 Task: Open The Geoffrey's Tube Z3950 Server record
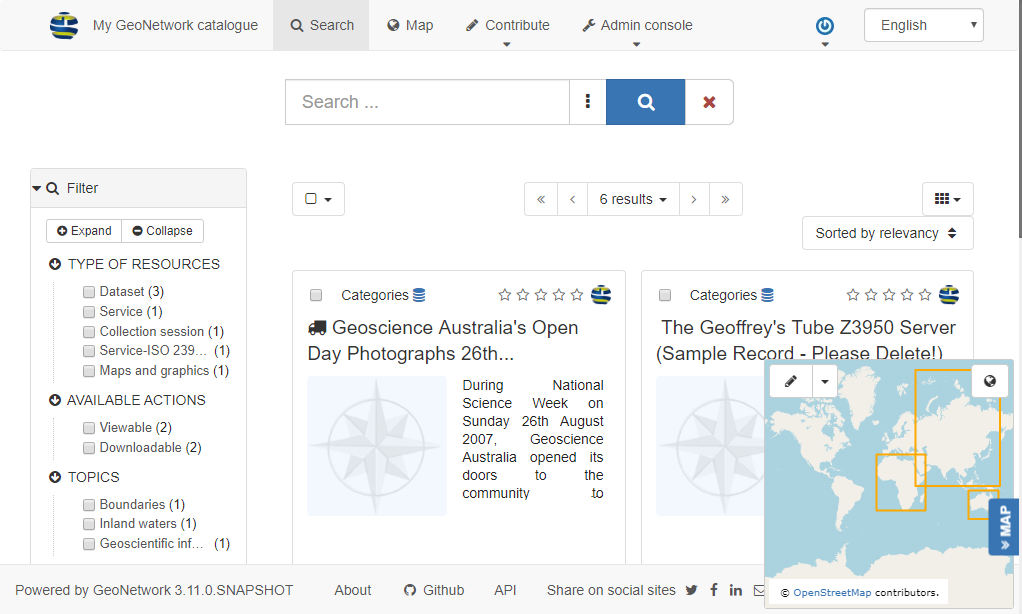(806, 340)
